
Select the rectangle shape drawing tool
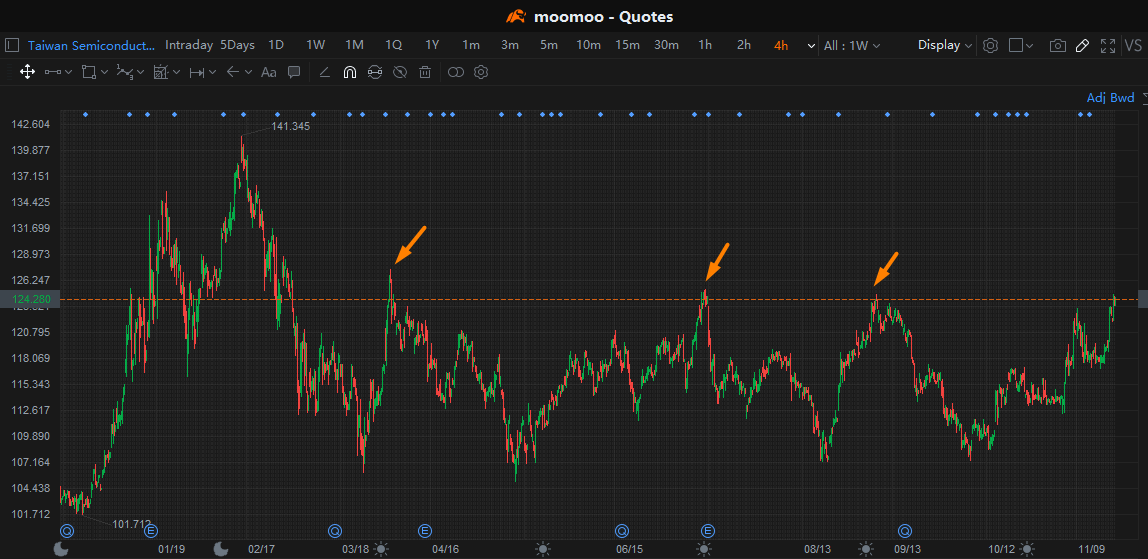click(89, 72)
